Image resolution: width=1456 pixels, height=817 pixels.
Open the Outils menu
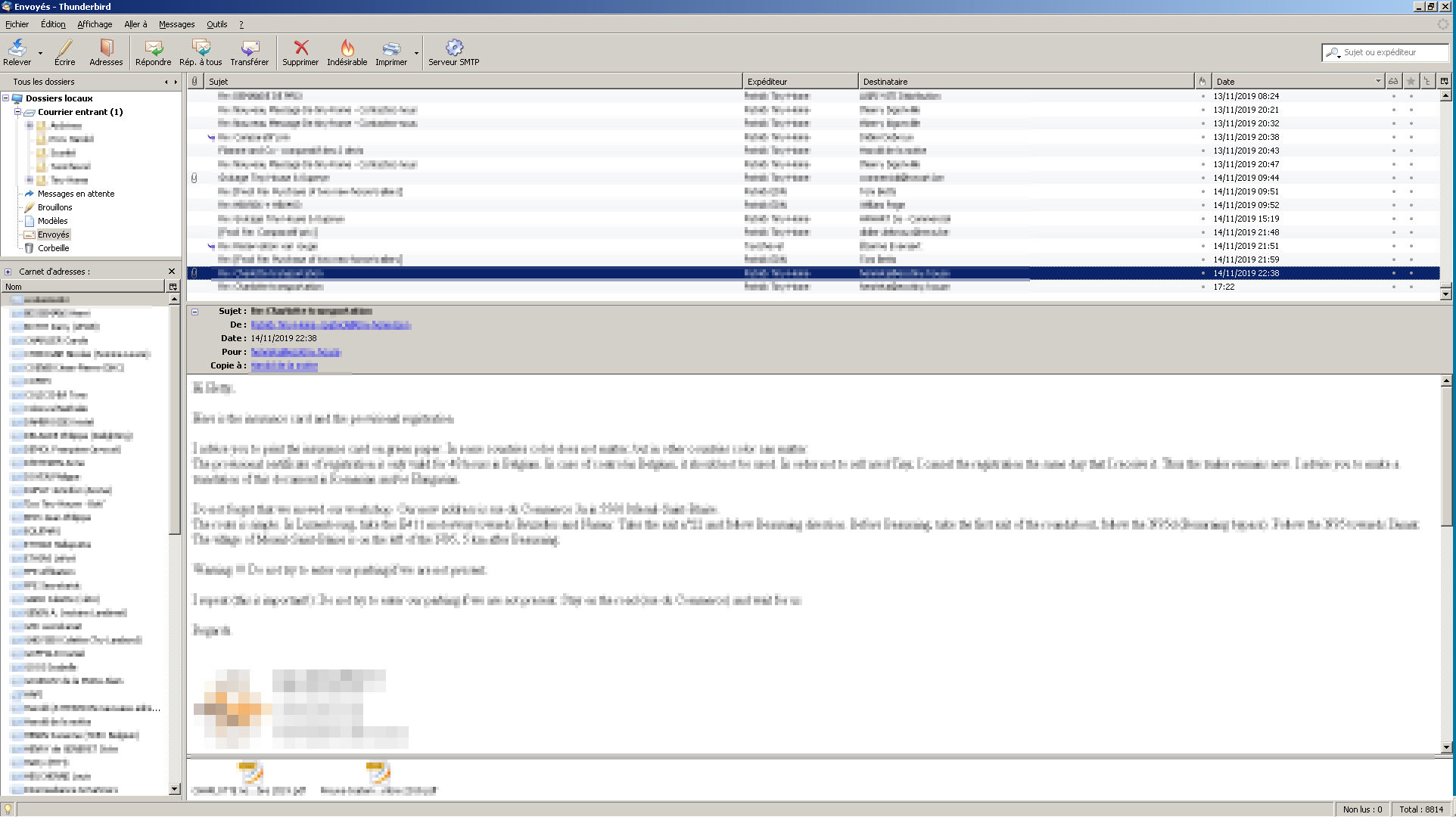pos(216,24)
